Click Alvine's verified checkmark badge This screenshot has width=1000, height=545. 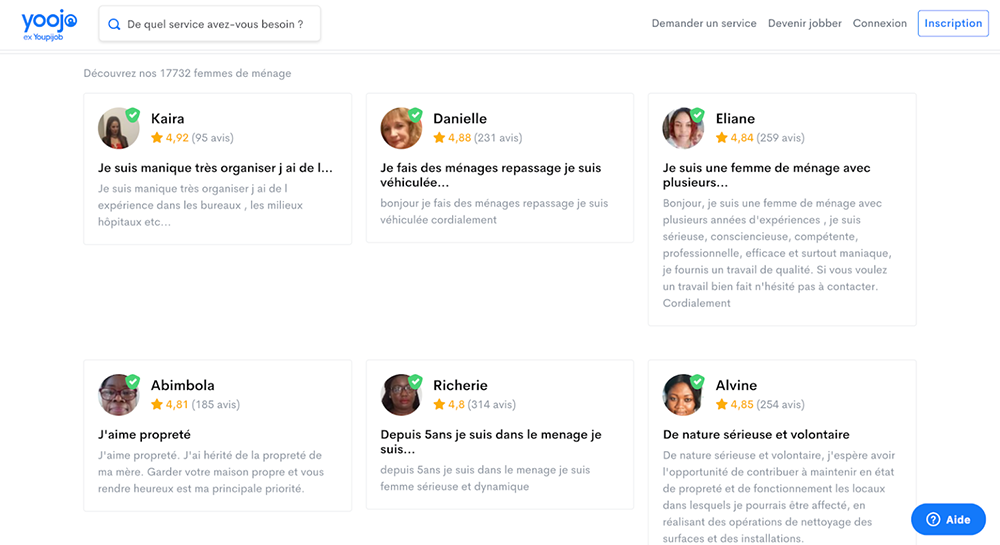pos(698,381)
